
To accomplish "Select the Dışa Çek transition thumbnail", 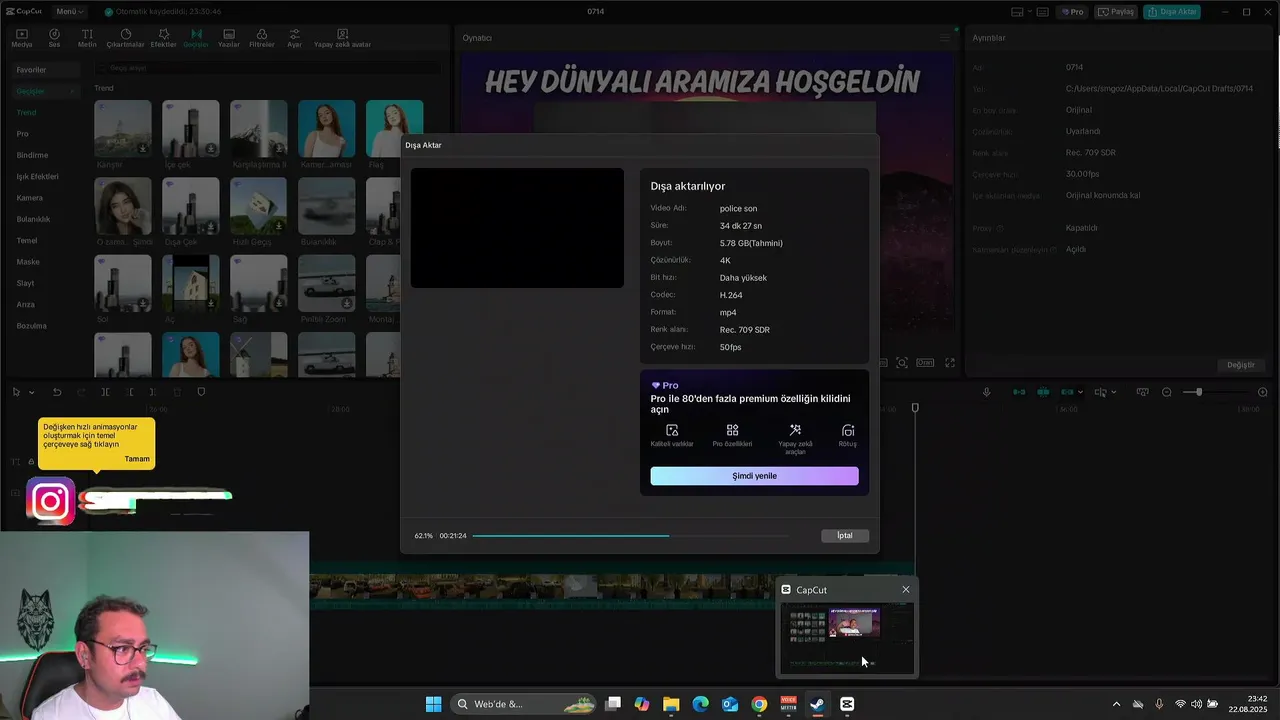I will [191, 206].
